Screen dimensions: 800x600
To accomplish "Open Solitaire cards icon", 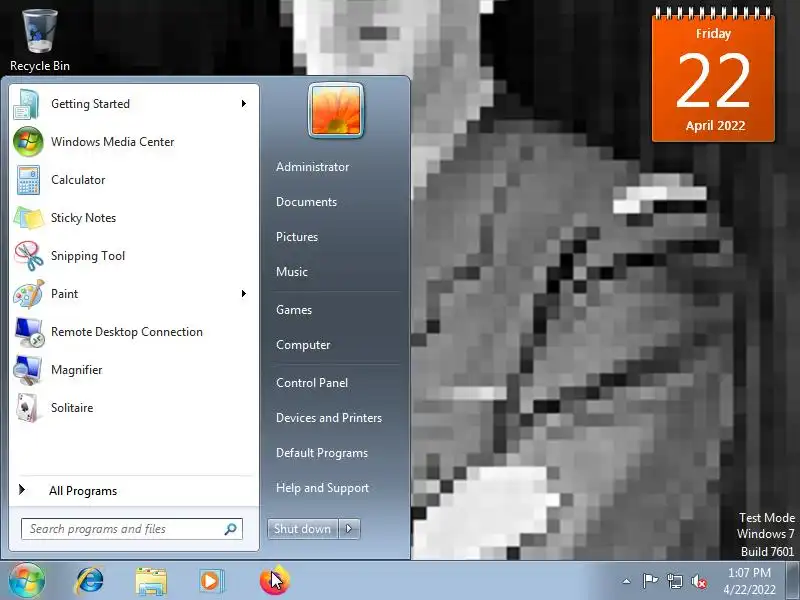I will (28, 408).
